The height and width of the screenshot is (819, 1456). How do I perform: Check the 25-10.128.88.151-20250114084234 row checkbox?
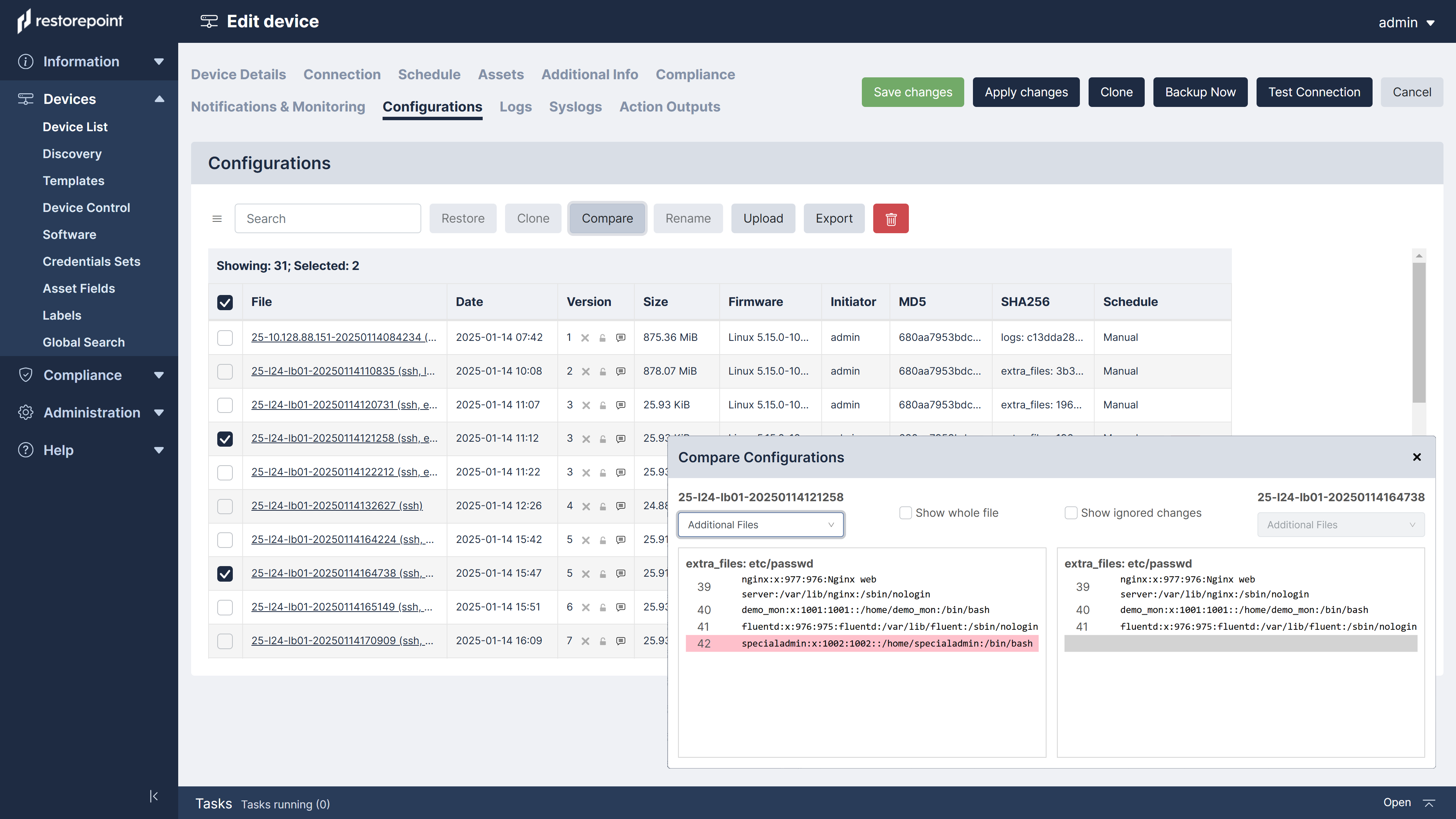(x=225, y=337)
